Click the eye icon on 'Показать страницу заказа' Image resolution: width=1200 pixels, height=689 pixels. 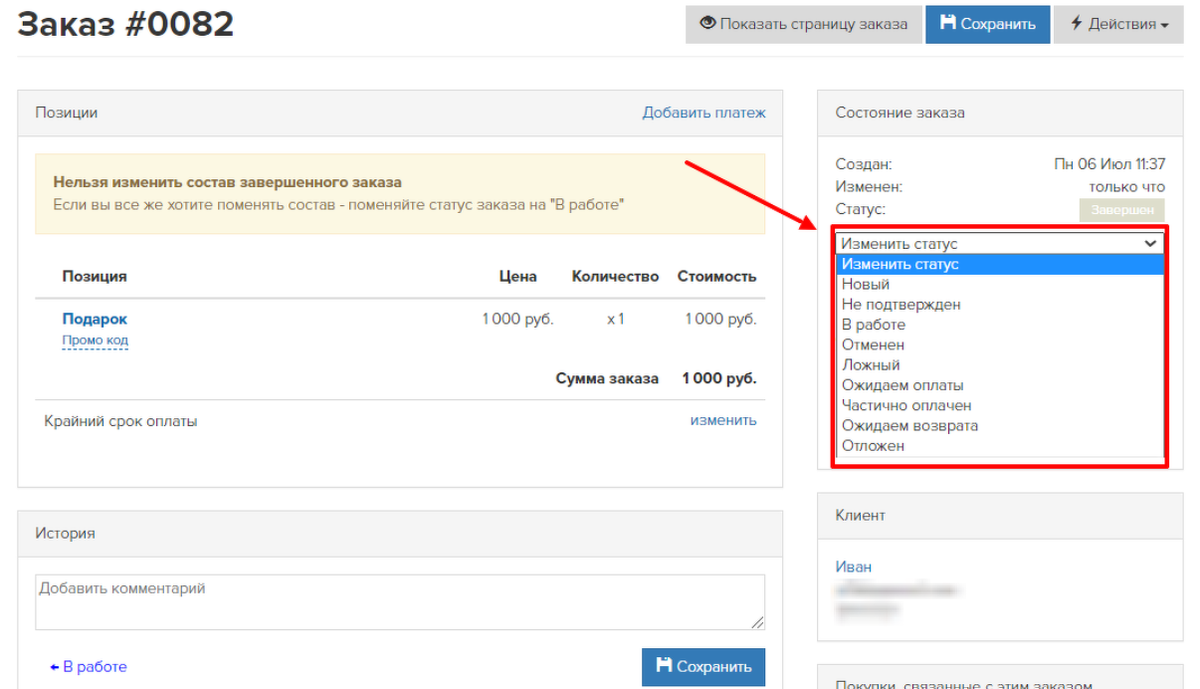coord(707,24)
